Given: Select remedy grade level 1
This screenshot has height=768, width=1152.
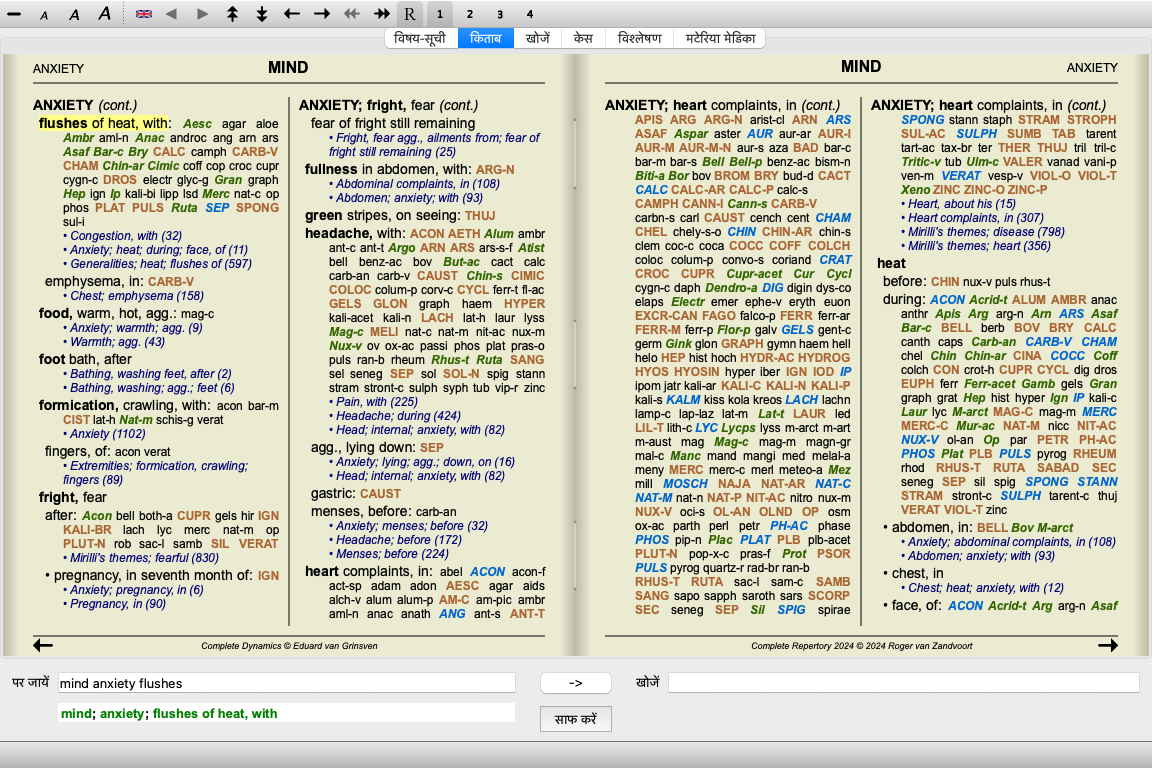Looking at the screenshot, I should coord(440,14).
